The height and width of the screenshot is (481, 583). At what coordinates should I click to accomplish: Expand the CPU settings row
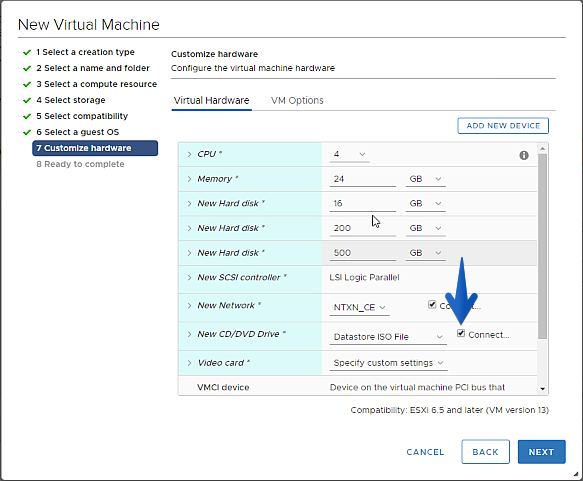(x=189, y=154)
